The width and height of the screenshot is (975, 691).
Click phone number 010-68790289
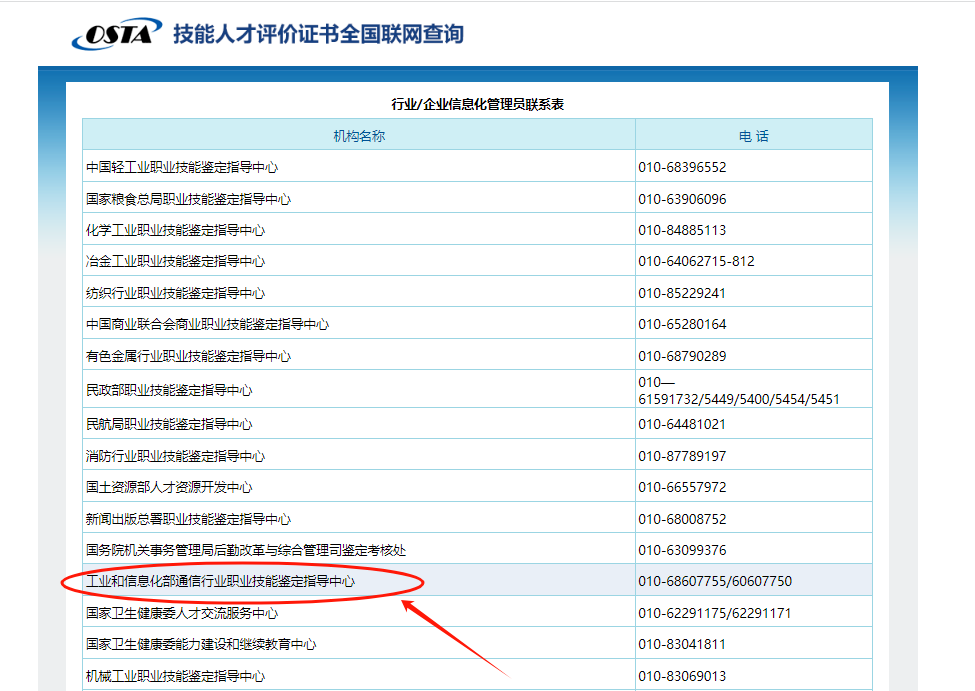click(x=682, y=356)
